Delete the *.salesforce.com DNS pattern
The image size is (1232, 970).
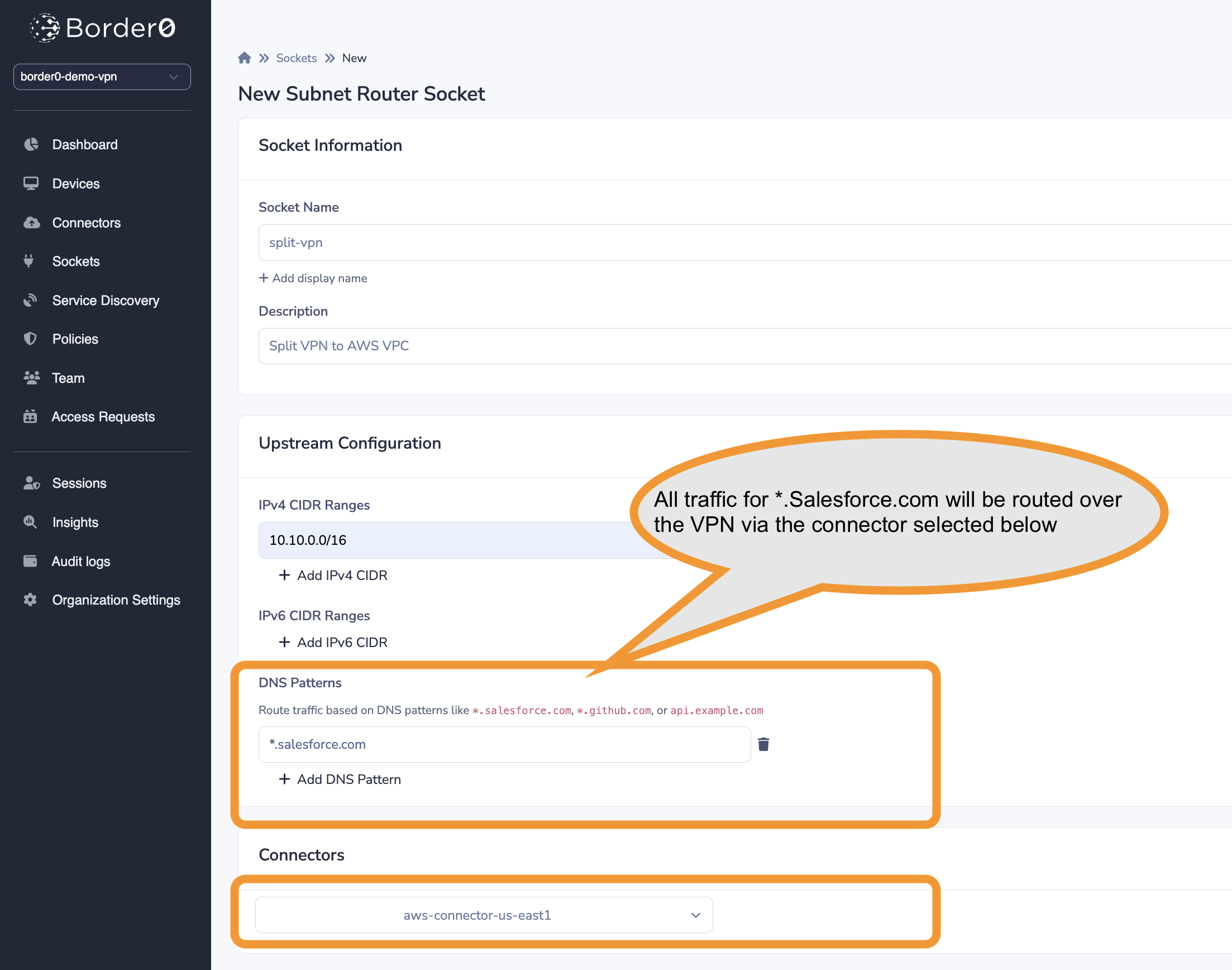[x=763, y=744]
